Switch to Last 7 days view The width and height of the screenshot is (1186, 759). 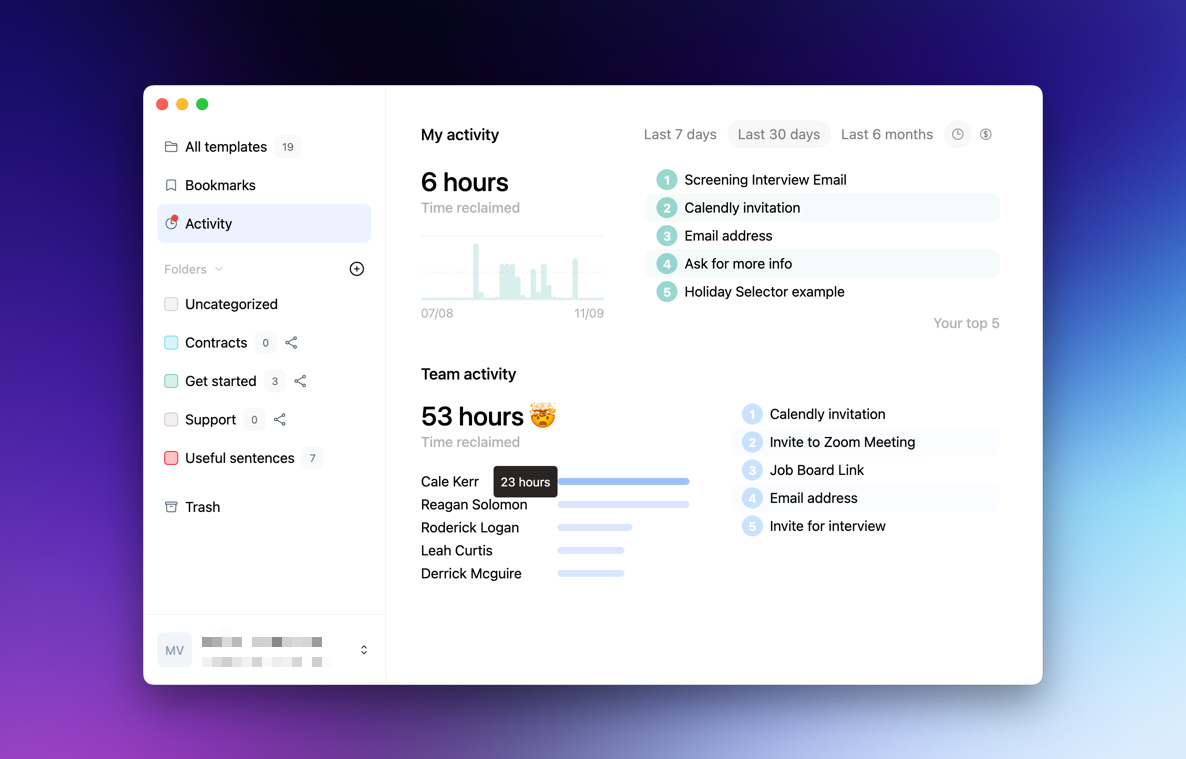click(680, 134)
